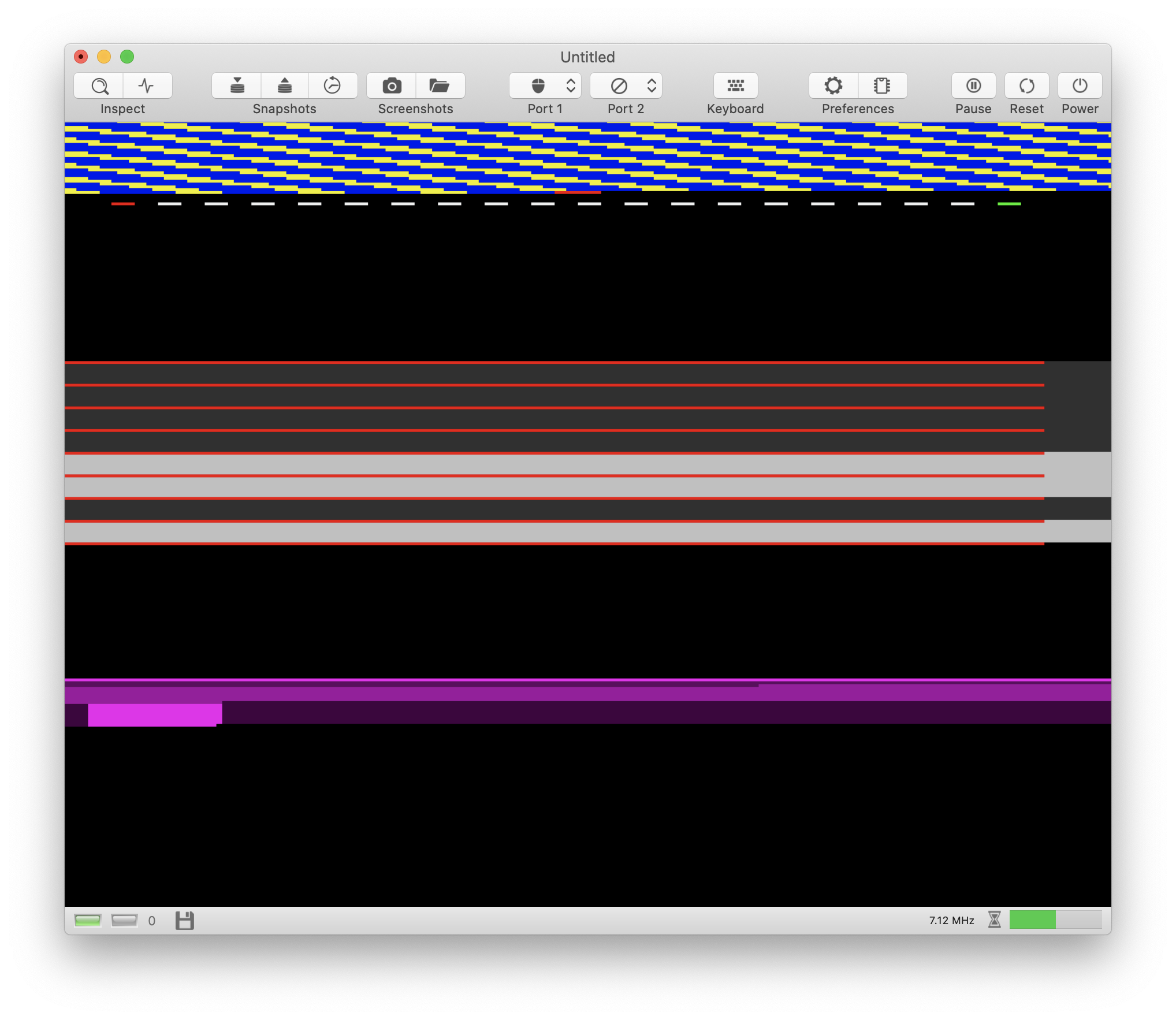Screen dimensions: 1176x1020
Task: Power off the emulator
Action: pos(1080,86)
